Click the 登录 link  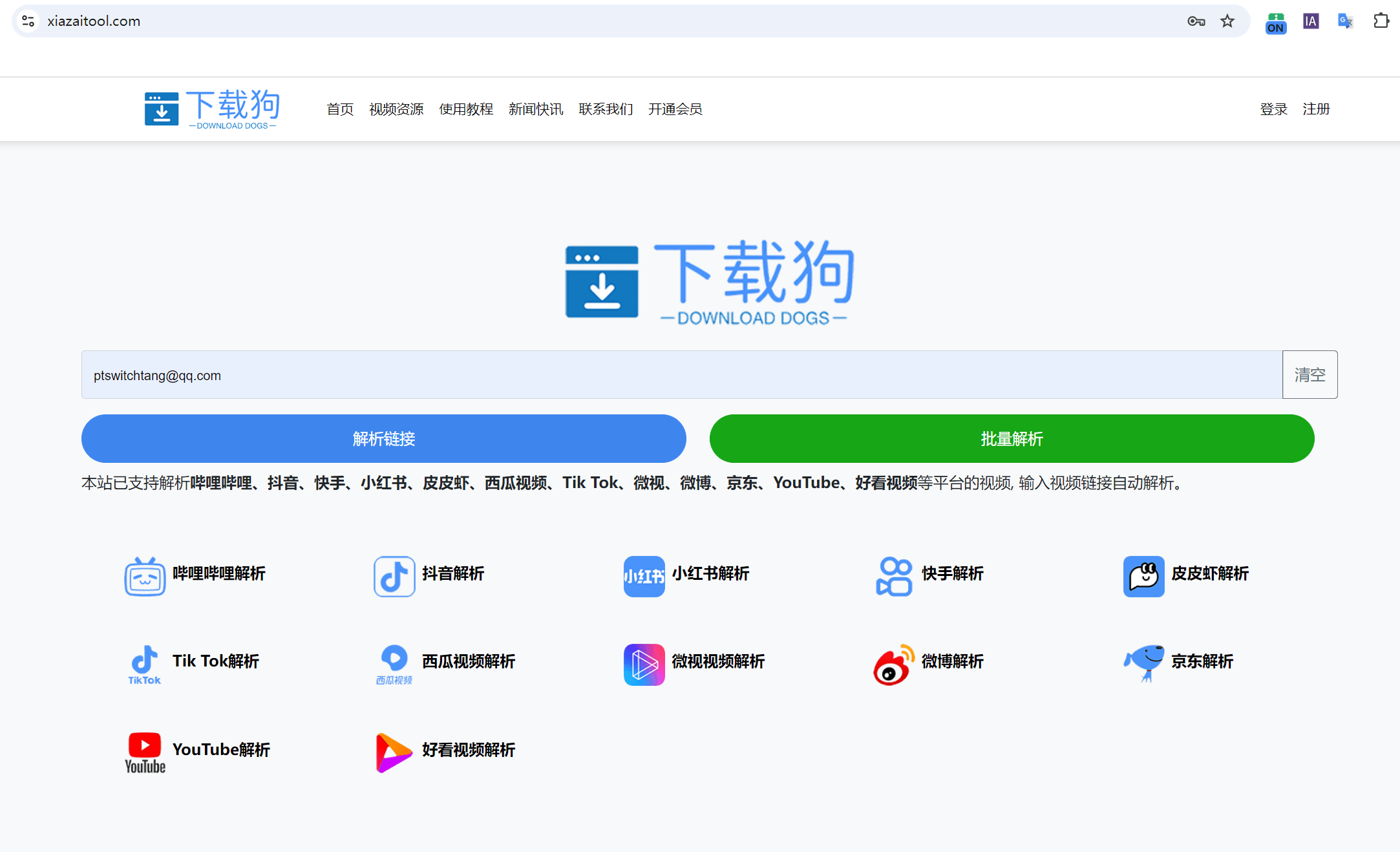[1274, 109]
